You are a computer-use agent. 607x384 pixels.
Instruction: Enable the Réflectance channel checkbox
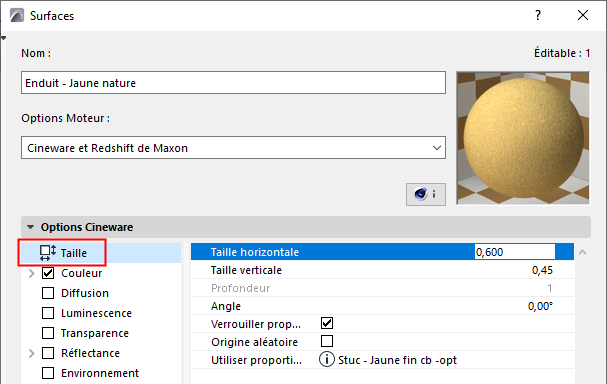tap(48, 353)
